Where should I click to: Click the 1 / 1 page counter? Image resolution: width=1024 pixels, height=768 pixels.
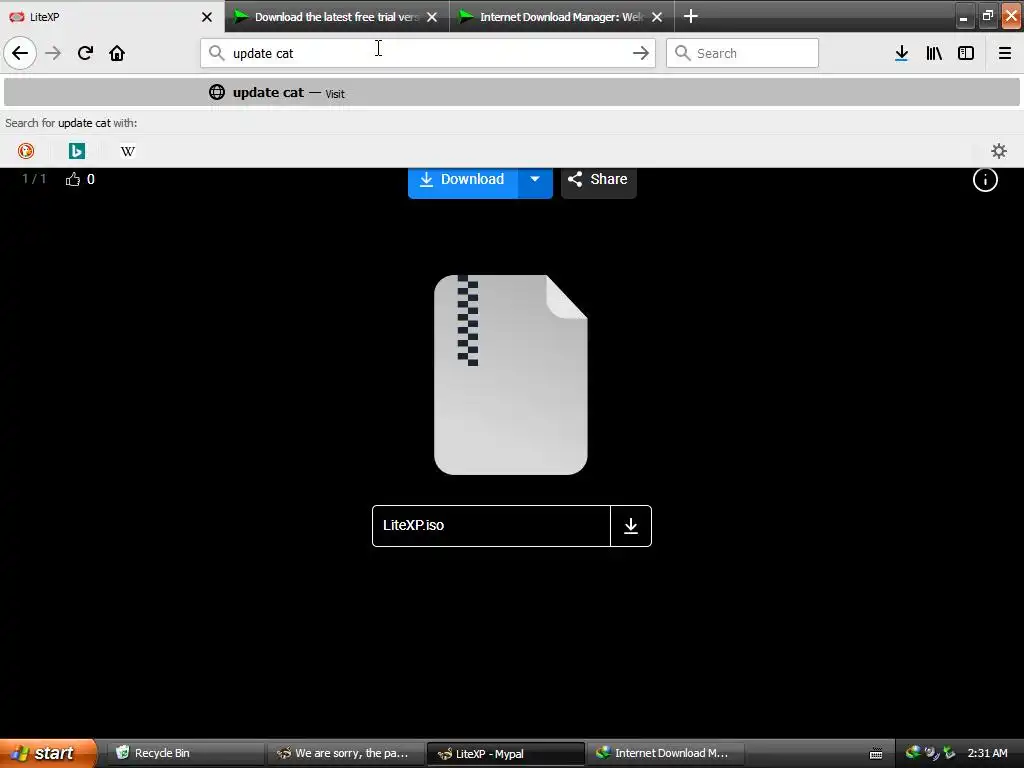[x=34, y=179]
